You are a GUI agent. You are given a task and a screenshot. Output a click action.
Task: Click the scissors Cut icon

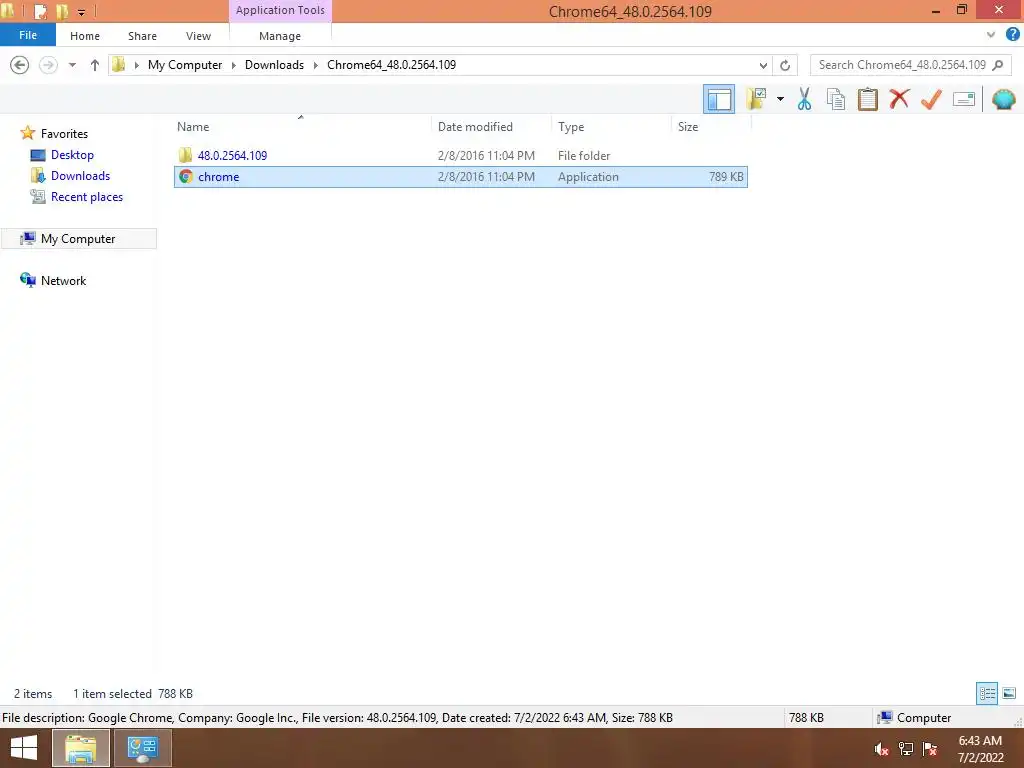click(x=804, y=99)
